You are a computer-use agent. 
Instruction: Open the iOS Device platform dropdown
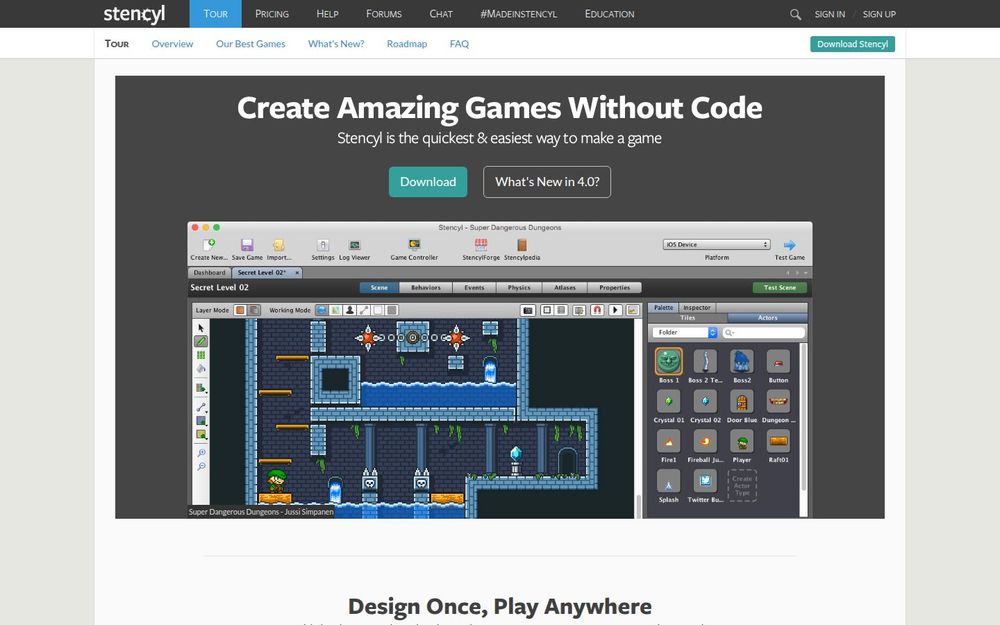tap(716, 244)
